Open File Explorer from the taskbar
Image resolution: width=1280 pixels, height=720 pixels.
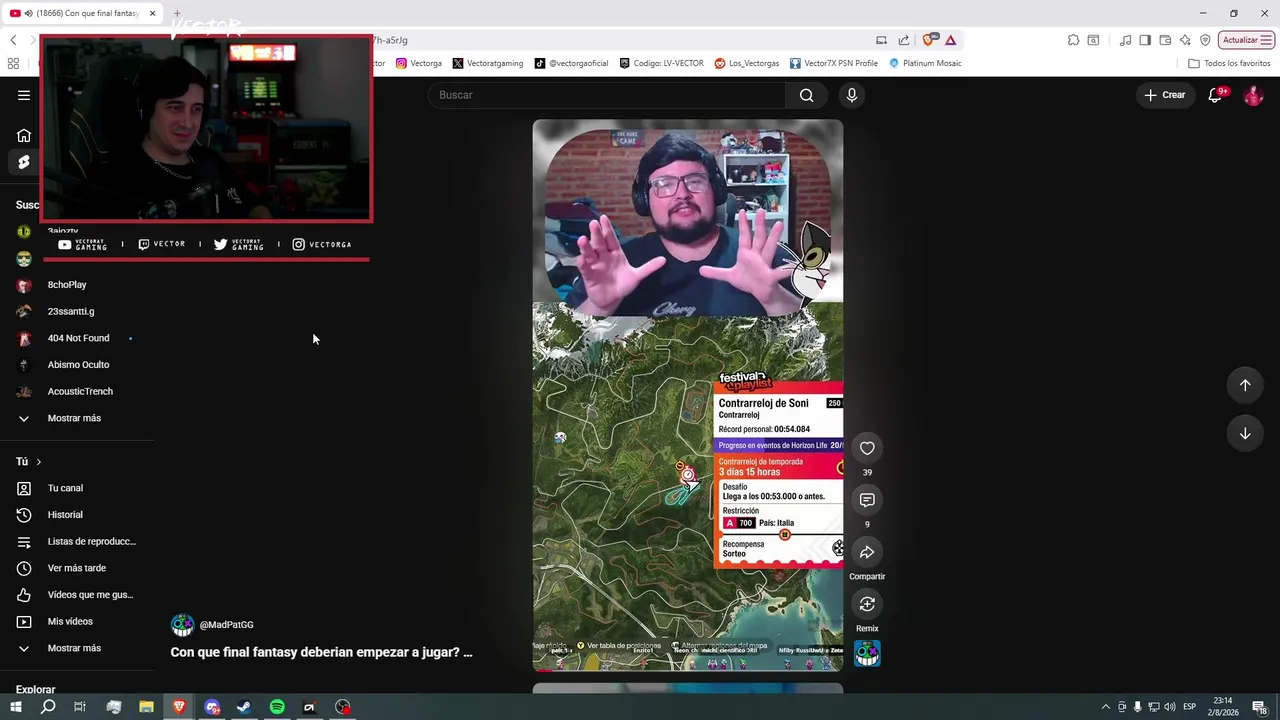tap(146, 707)
